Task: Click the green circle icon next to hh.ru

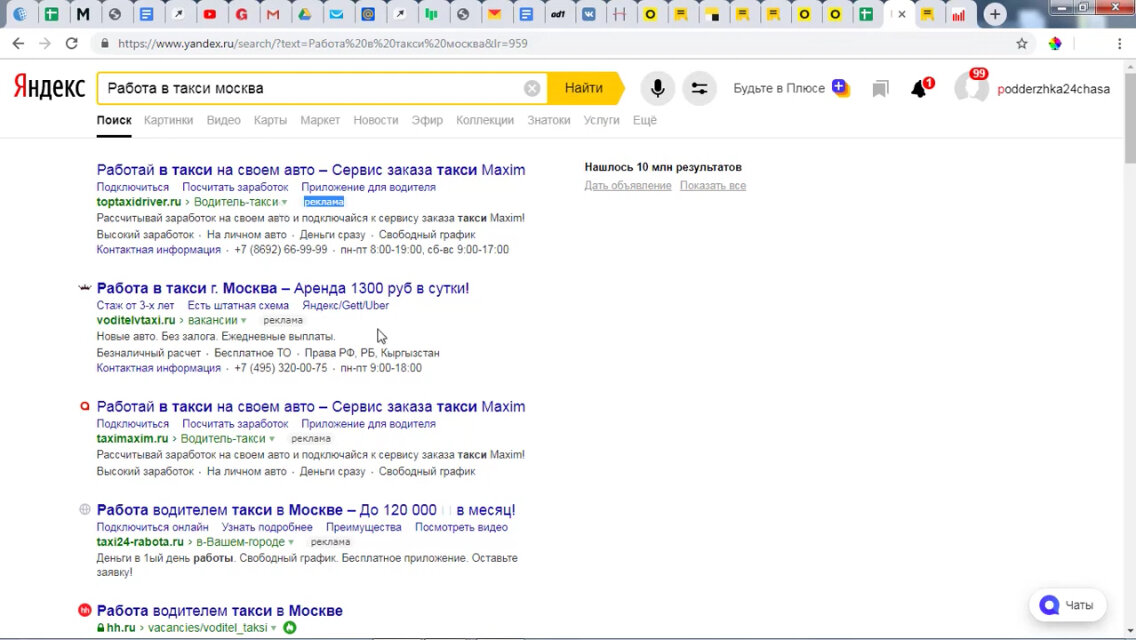Action: click(290, 628)
